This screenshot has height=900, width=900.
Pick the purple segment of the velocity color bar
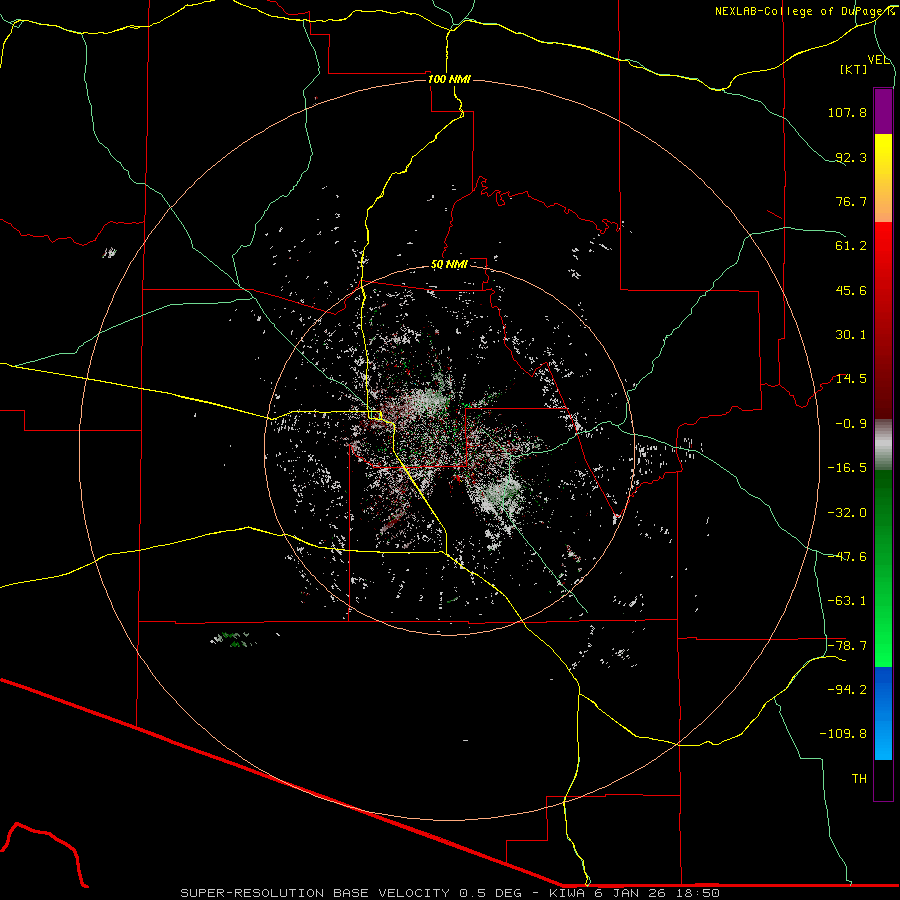tap(883, 111)
